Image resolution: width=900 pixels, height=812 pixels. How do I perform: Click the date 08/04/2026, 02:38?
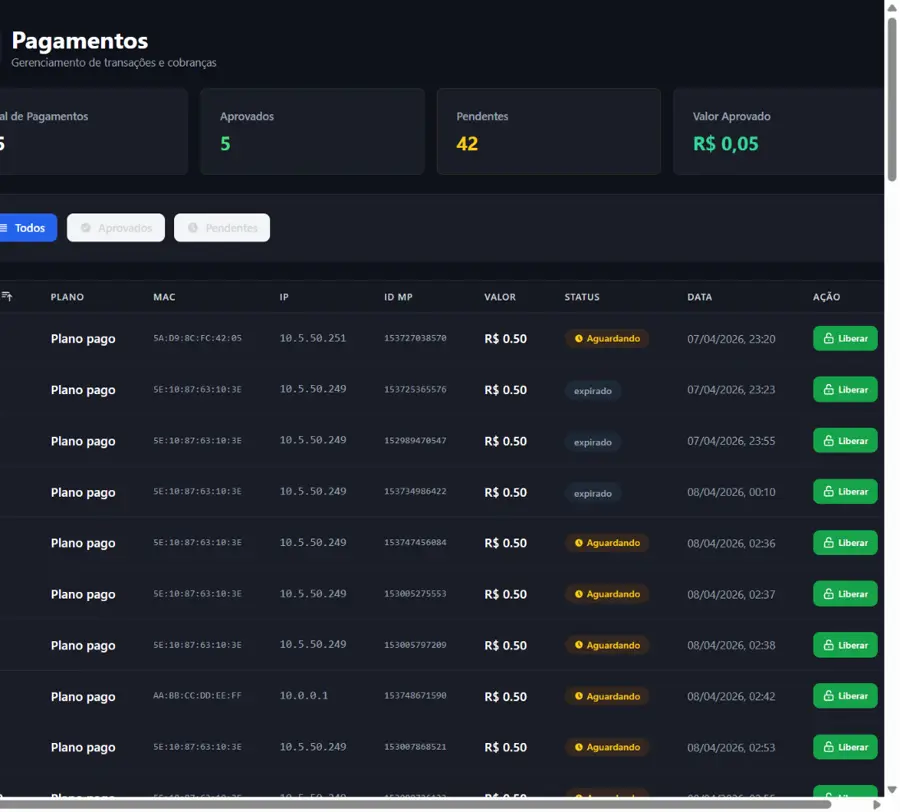(x=731, y=645)
